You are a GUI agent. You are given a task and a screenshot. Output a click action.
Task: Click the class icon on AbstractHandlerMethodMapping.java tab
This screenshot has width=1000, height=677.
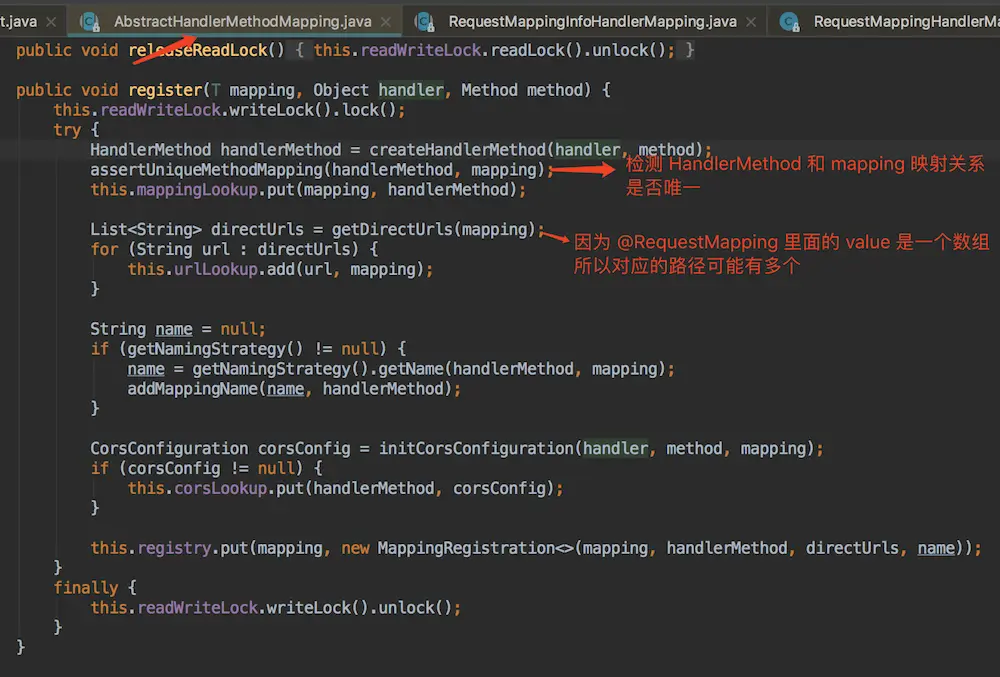click(x=90, y=21)
